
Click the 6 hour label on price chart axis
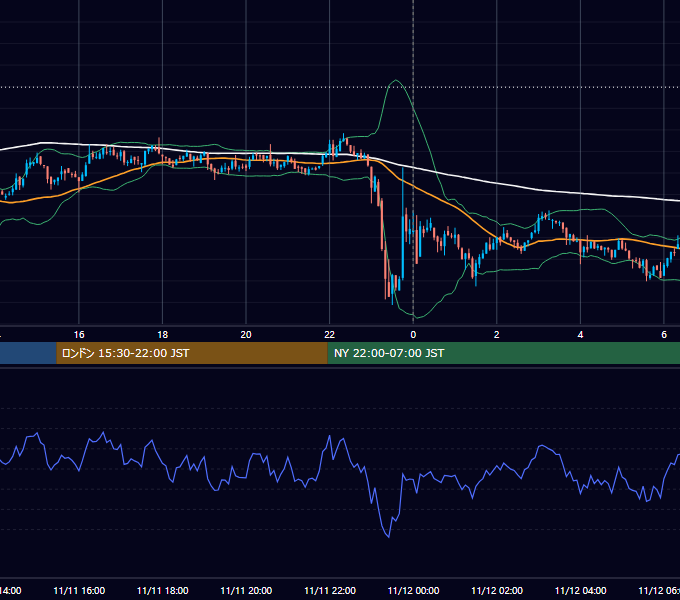(x=664, y=335)
